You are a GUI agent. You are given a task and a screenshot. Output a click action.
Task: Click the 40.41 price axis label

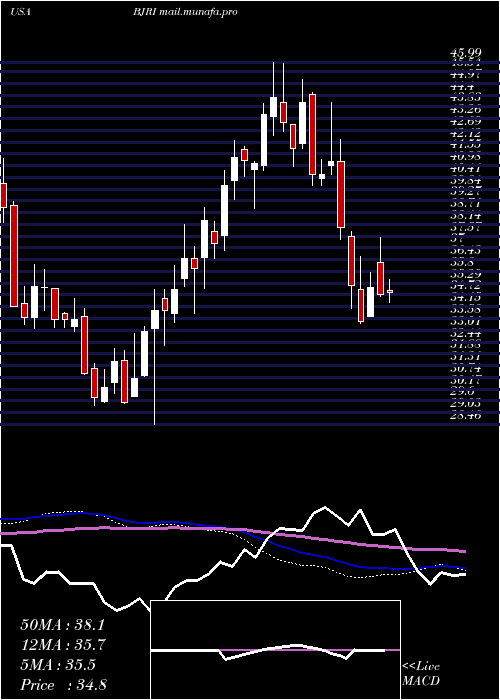465,169
